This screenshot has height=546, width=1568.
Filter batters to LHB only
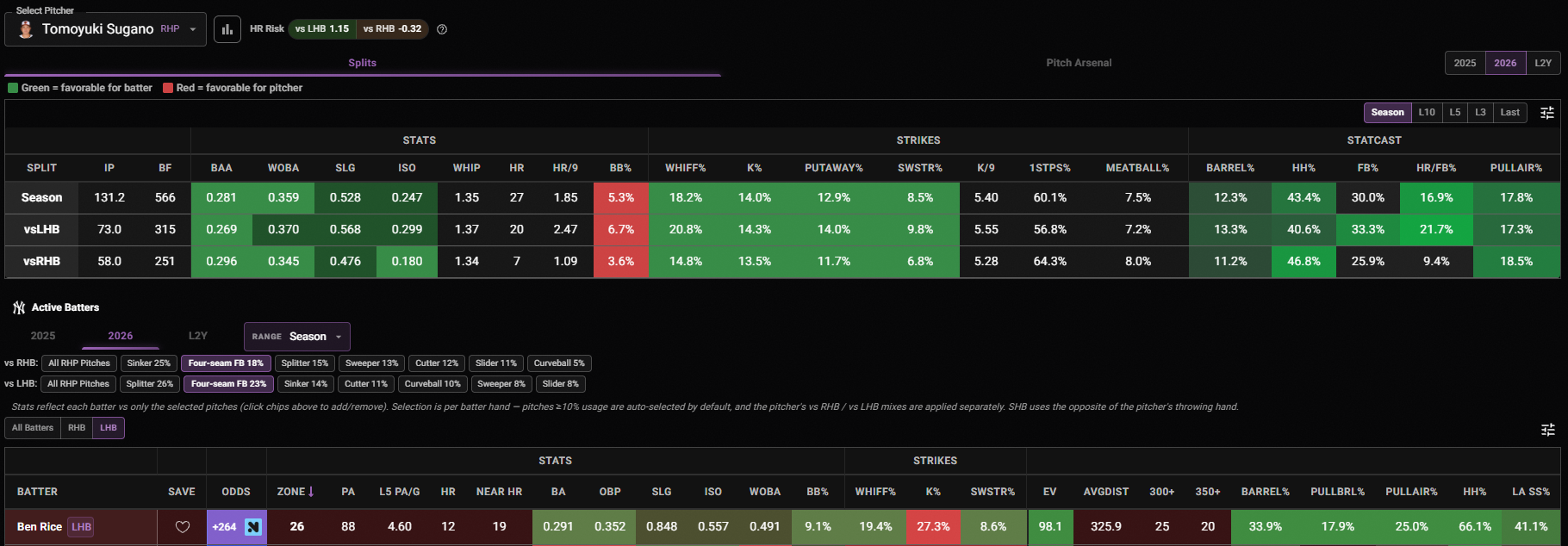click(x=109, y=428)
